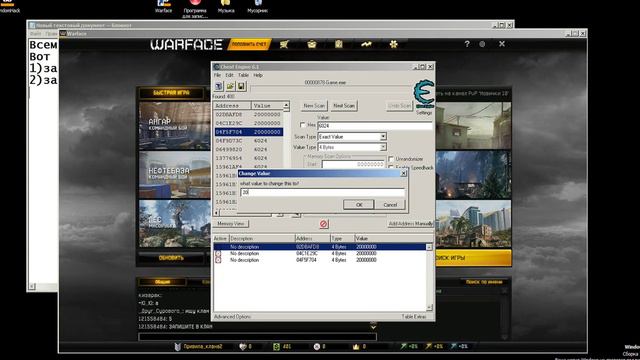
Task: Open the Warface shop cart icon
Action: tap(284, 44)
